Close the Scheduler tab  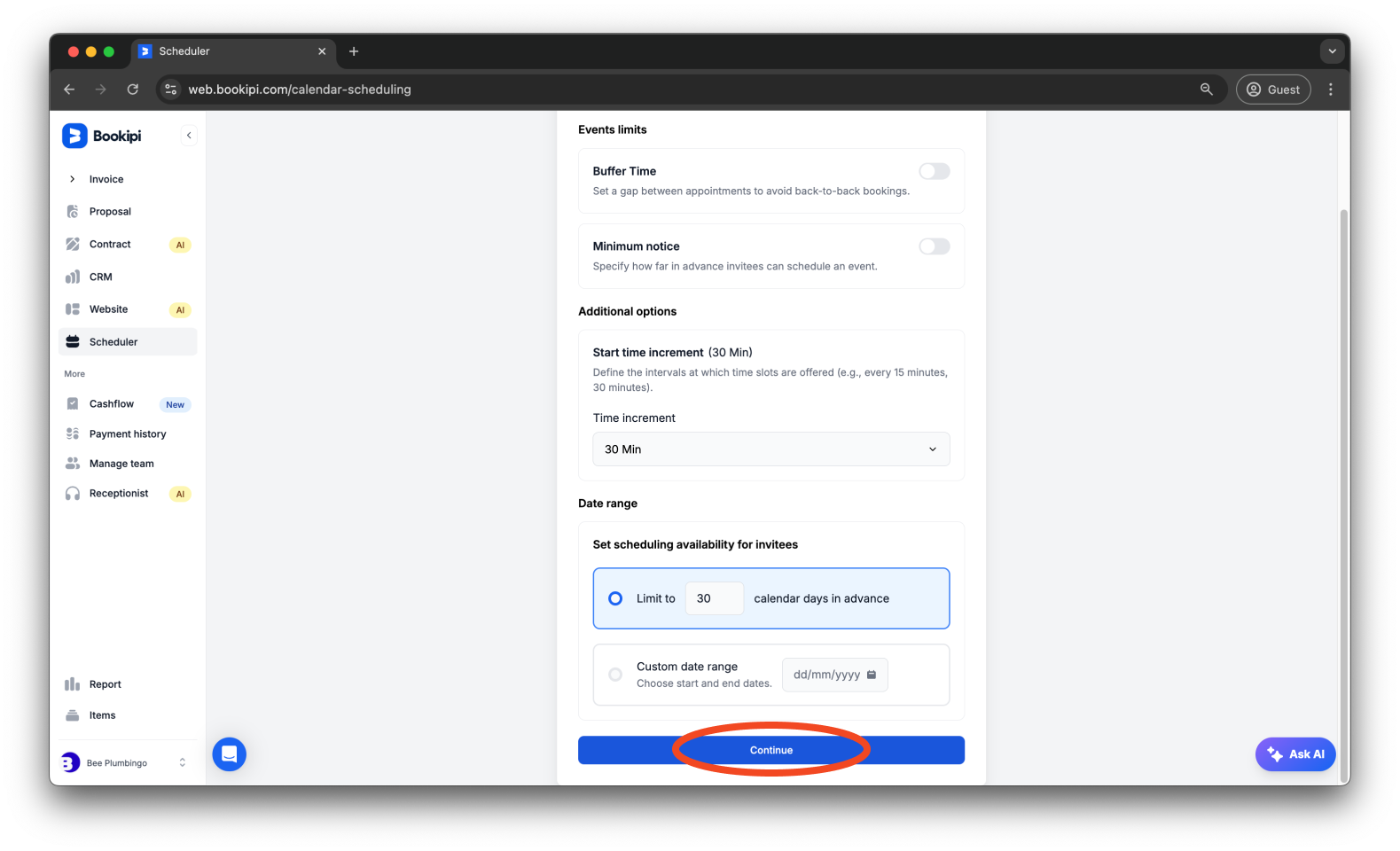[322, 51]
